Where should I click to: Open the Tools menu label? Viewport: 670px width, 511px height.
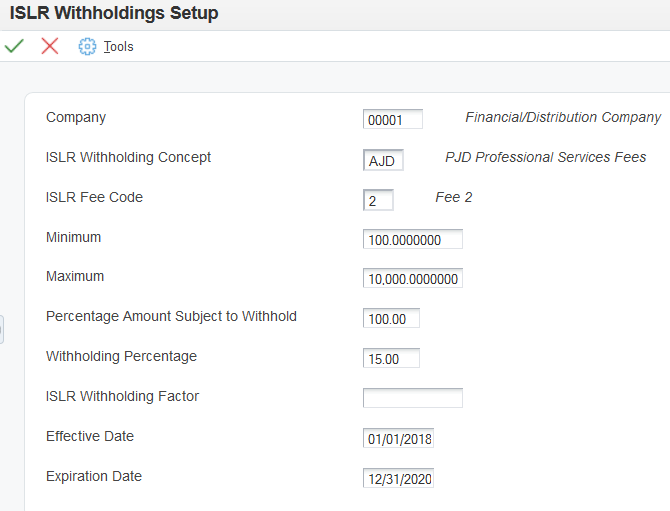coord(118,47)
